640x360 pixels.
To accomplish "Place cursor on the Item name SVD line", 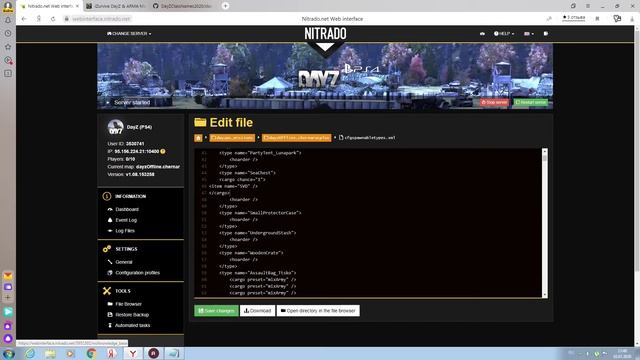I will pos(233,186).
